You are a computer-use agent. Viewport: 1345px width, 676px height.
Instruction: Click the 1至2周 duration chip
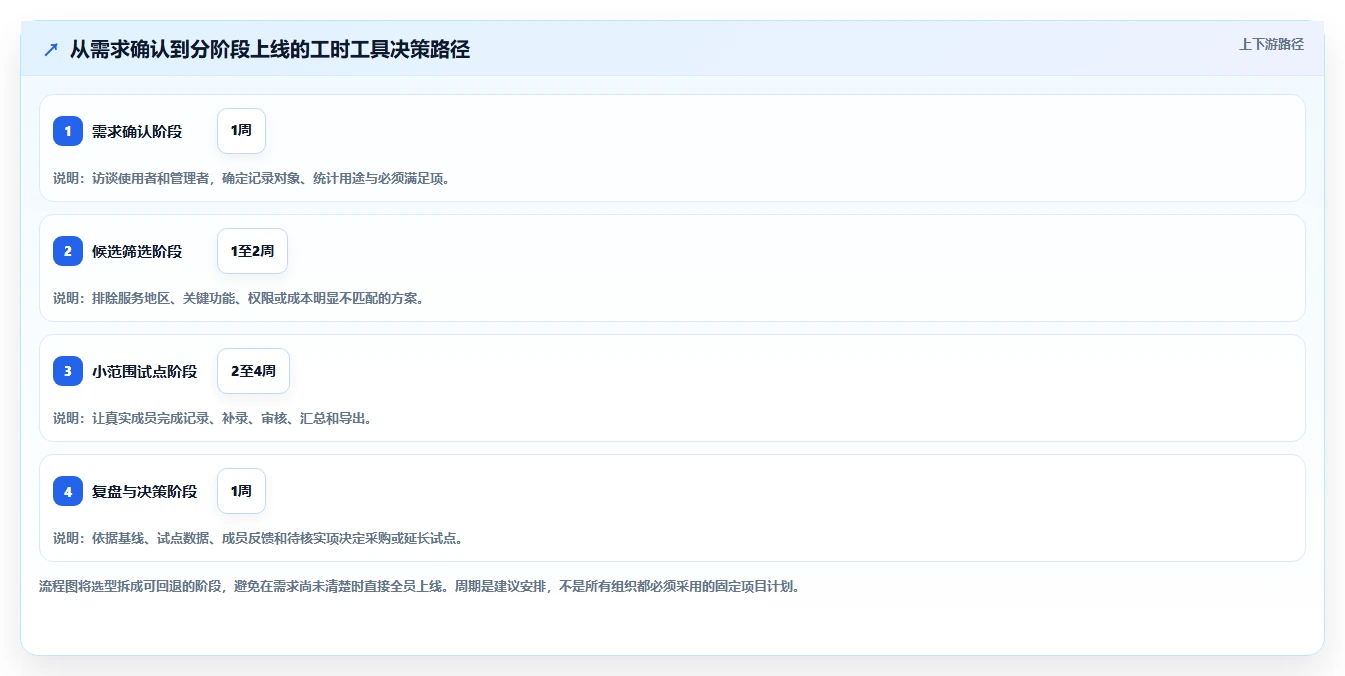coord(252,251)
